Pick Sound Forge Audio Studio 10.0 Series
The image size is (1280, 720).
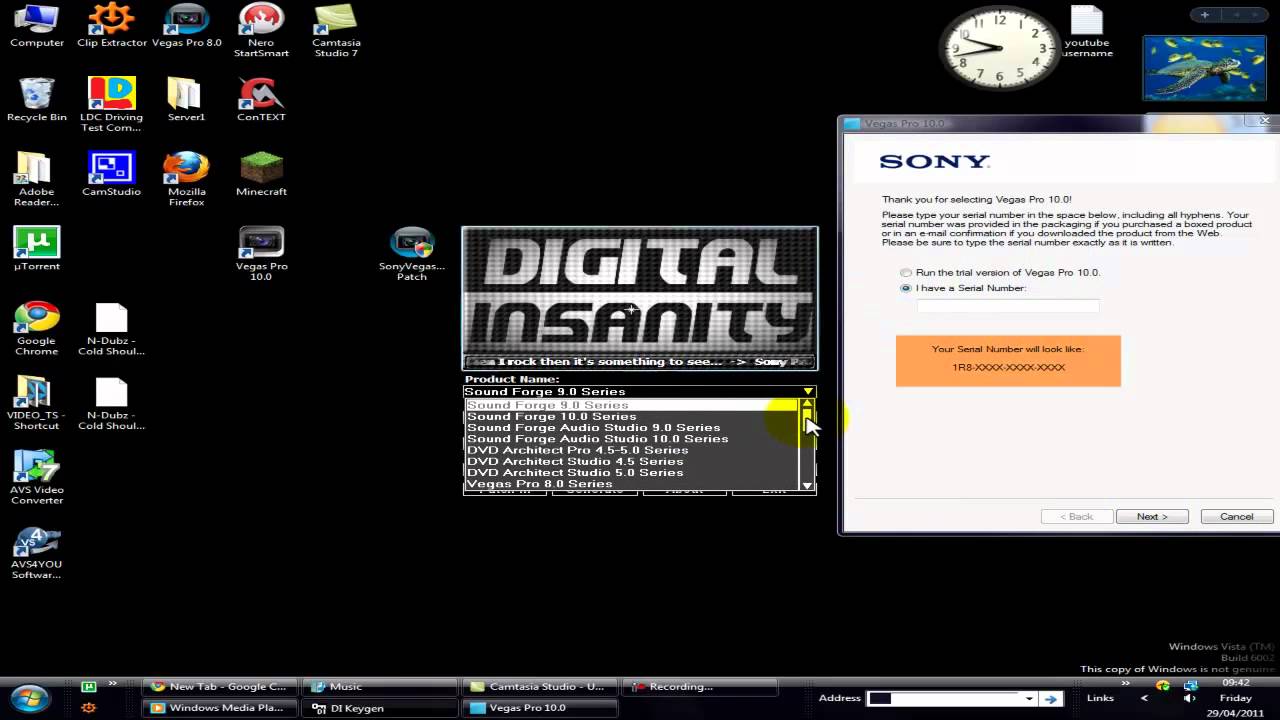click(631, 439)
